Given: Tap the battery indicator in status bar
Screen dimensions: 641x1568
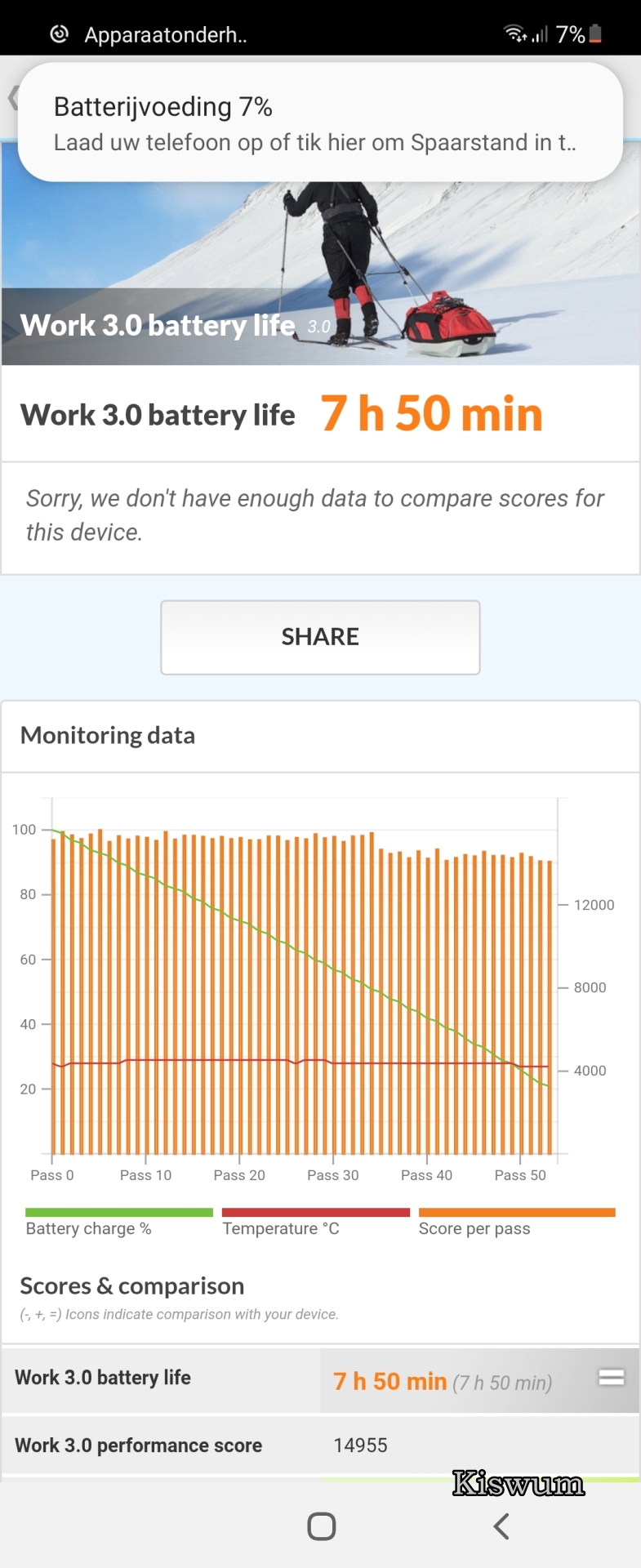Looking at the screenshot, I should [595, 33].
